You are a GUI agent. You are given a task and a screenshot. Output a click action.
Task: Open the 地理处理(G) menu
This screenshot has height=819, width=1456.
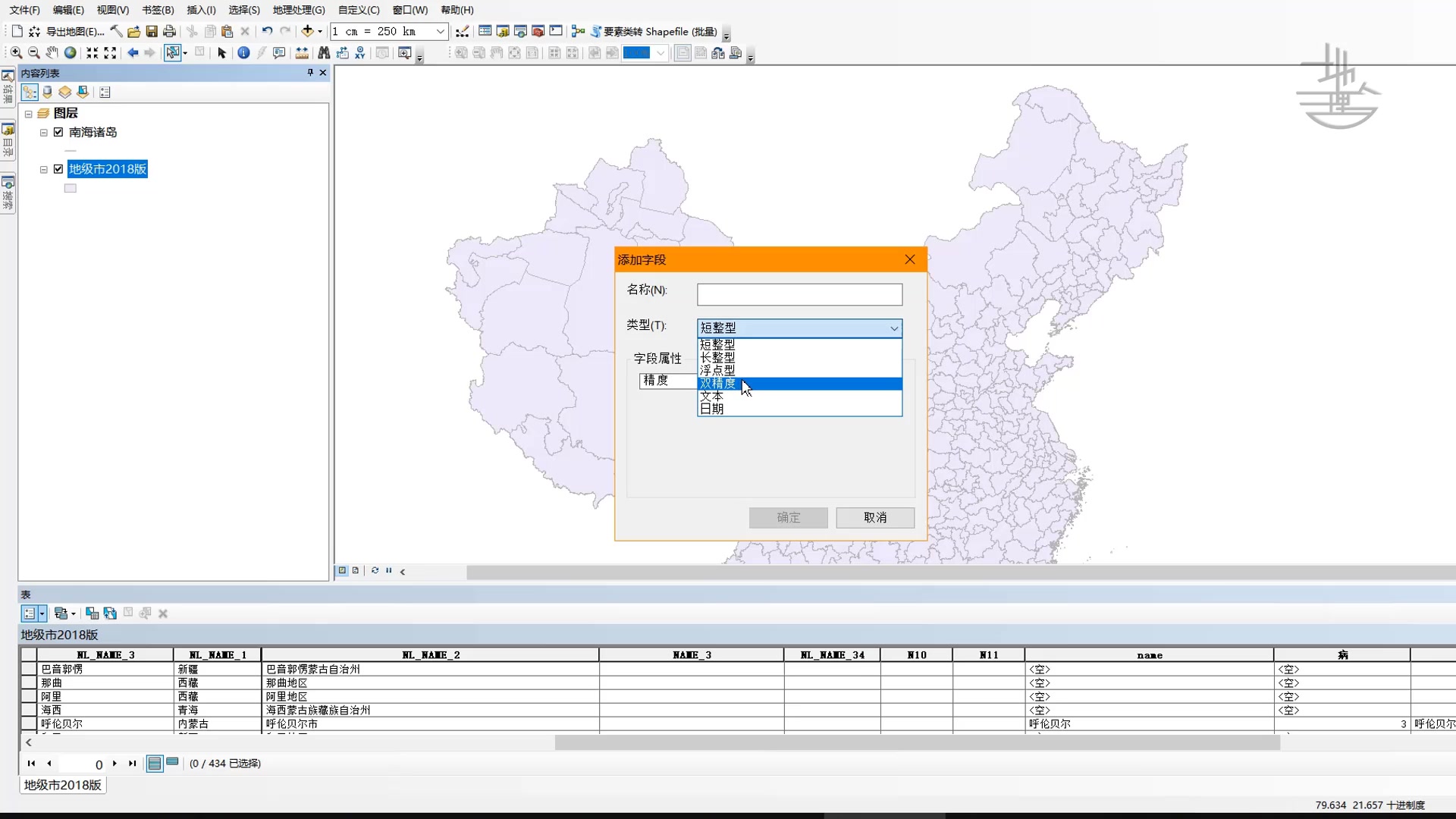pyautogui.click(x=298, y=10)
